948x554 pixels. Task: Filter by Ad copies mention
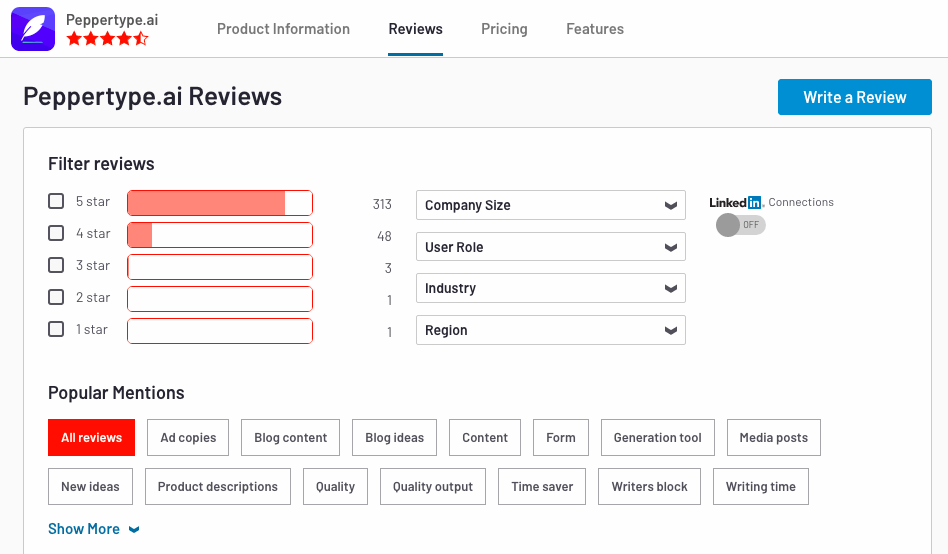click(x=188, y=437)
